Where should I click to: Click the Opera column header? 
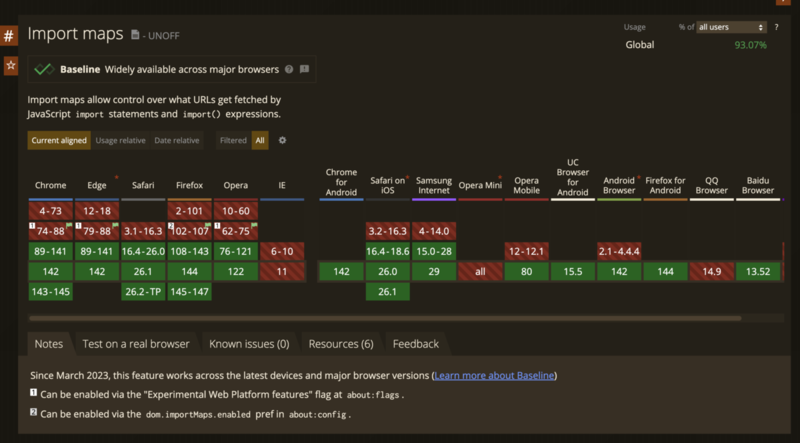(x=236, y=185)
